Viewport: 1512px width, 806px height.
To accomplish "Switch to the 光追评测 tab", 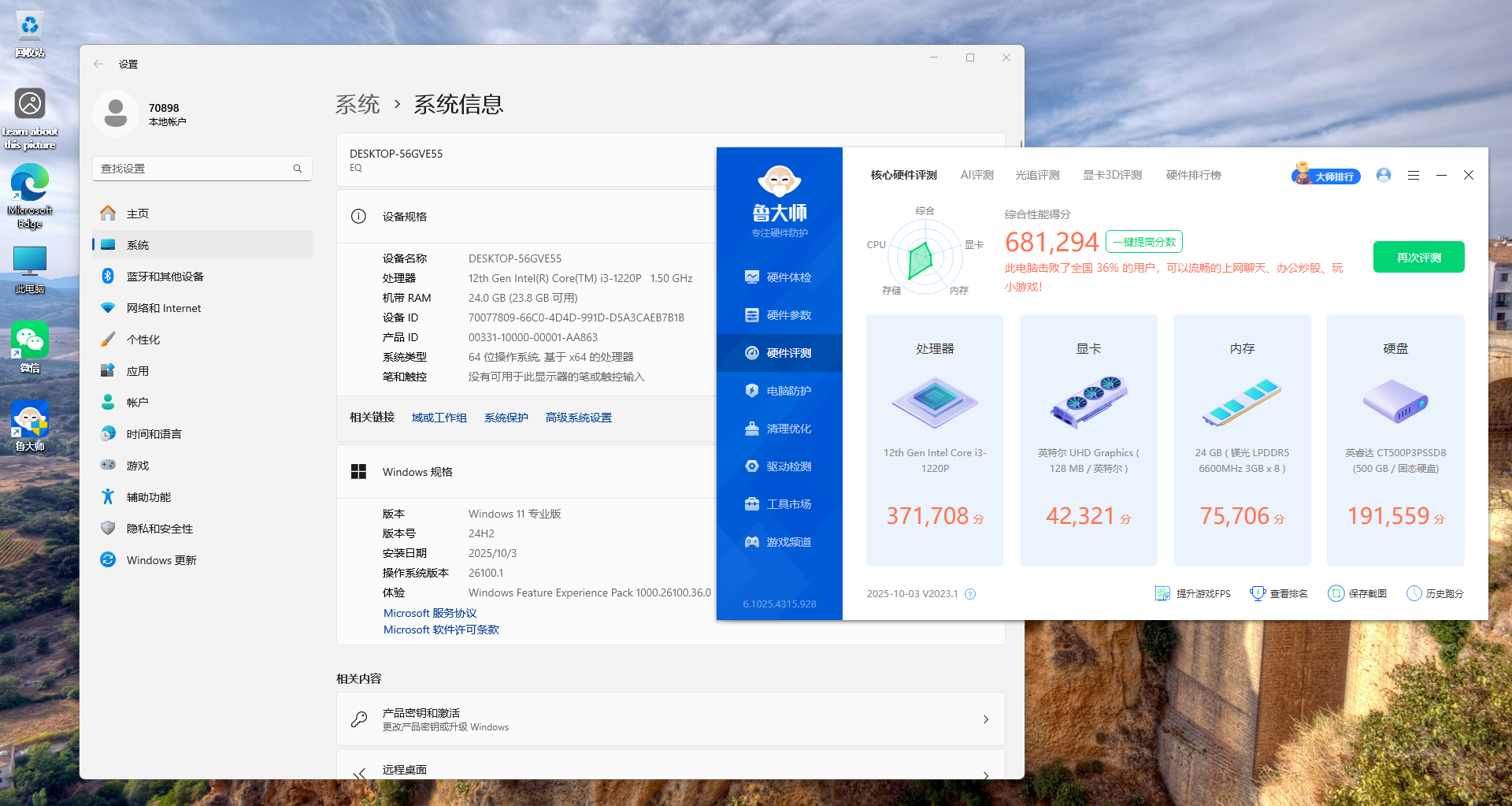I will coord(1037,175).
